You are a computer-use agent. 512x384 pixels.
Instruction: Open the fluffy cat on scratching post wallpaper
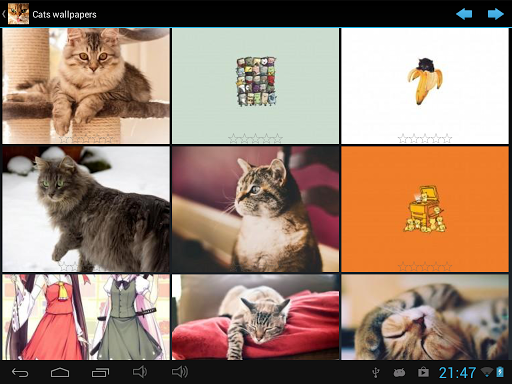tap(86, 86)
